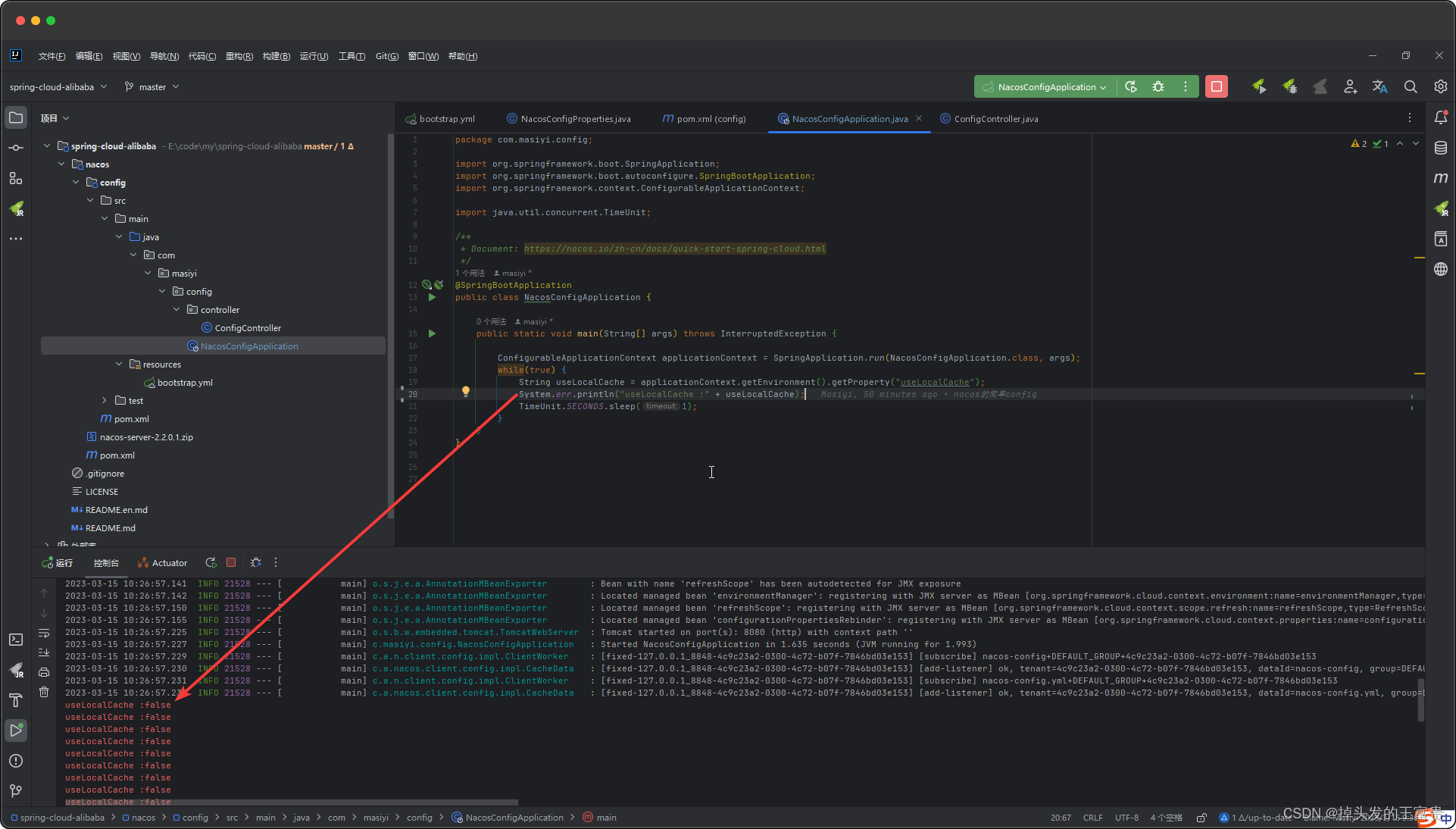
Task: Click the Debug bug icon in toolbar
Action: [1158, 86]
